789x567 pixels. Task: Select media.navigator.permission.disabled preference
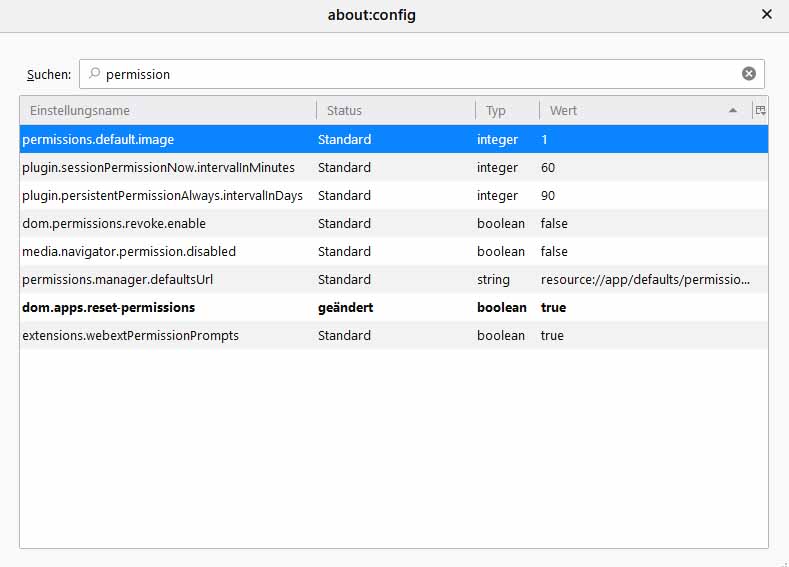tap(394, 252)
